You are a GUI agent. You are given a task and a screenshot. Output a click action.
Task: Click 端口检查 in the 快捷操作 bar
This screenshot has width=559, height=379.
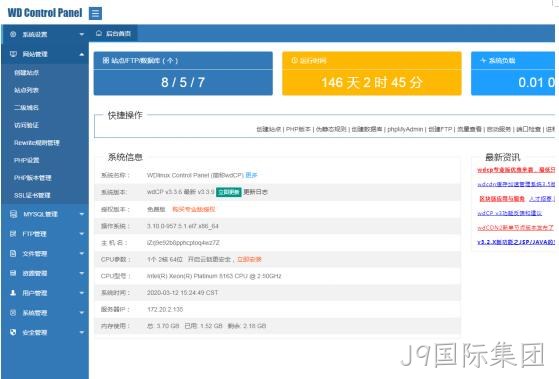[x=528, y=129]
